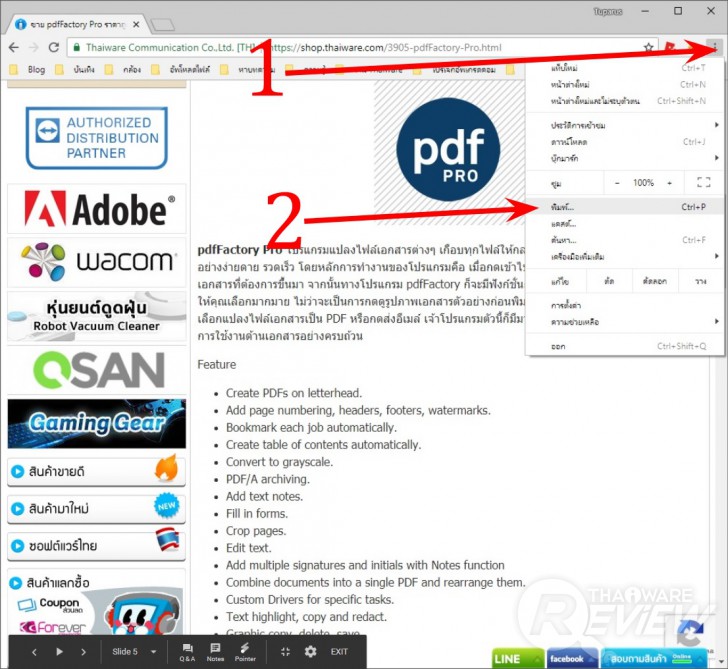The image size is (728, 669).
Task: Select ค้นหา... (Ctrl+F) find entry
Action: [625, 240]
